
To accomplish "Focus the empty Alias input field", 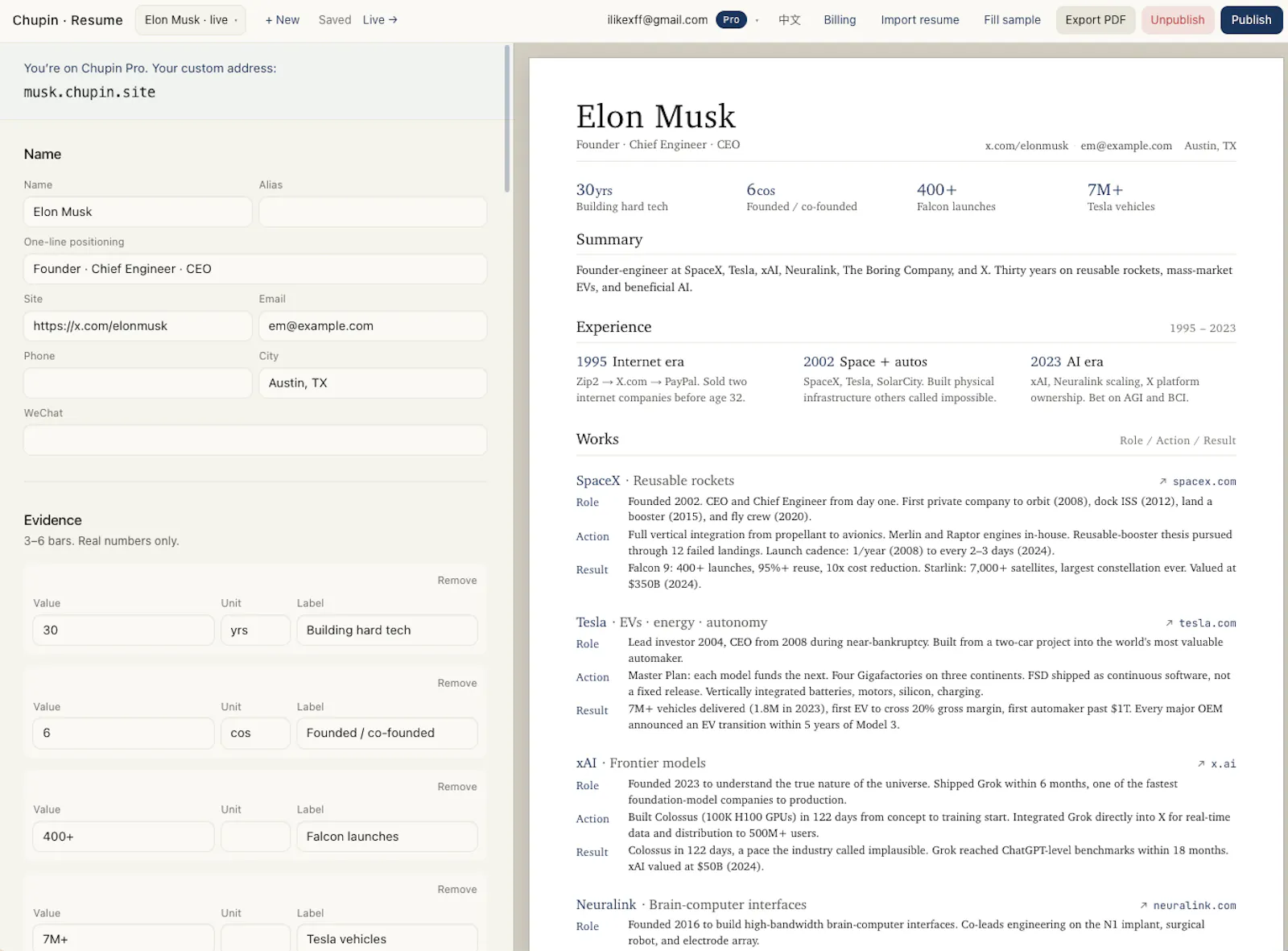I will [373, 212].
